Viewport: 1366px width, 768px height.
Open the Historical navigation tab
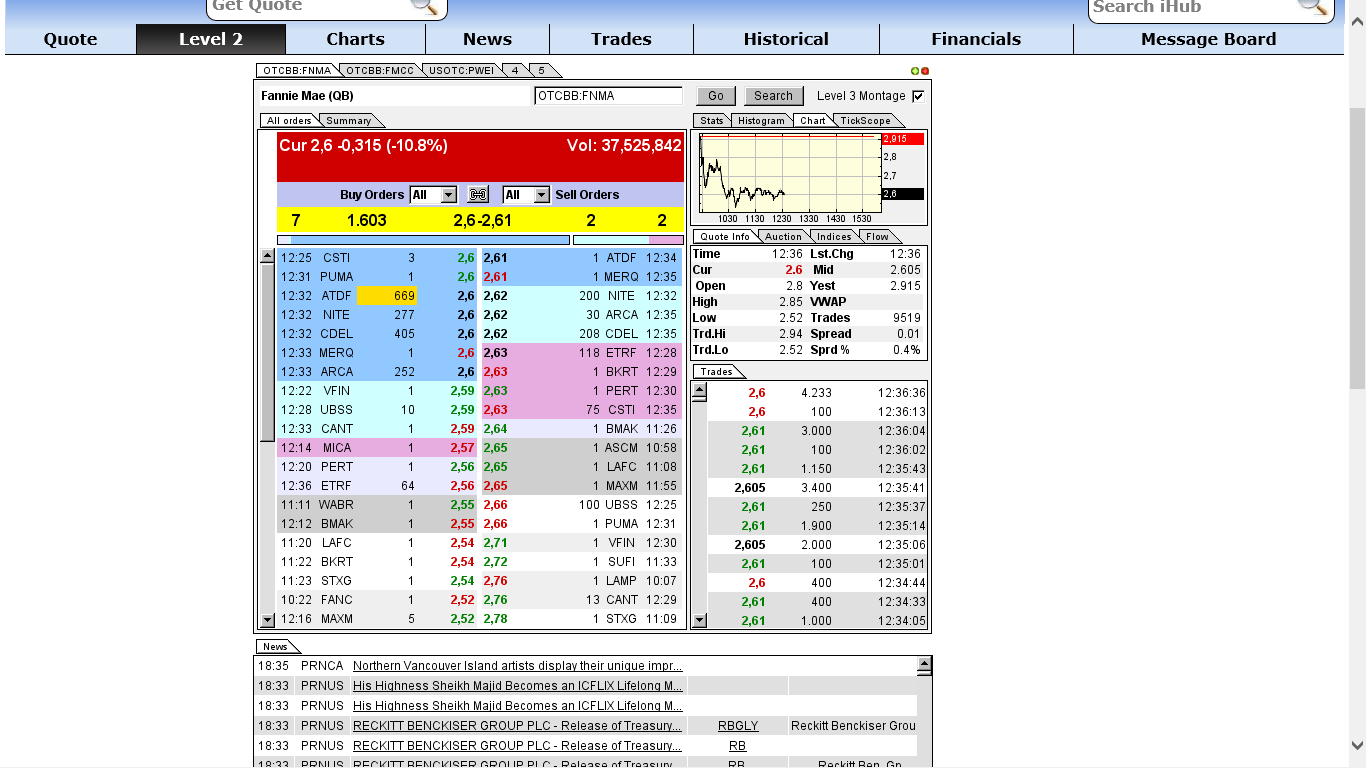coord(786,39)
